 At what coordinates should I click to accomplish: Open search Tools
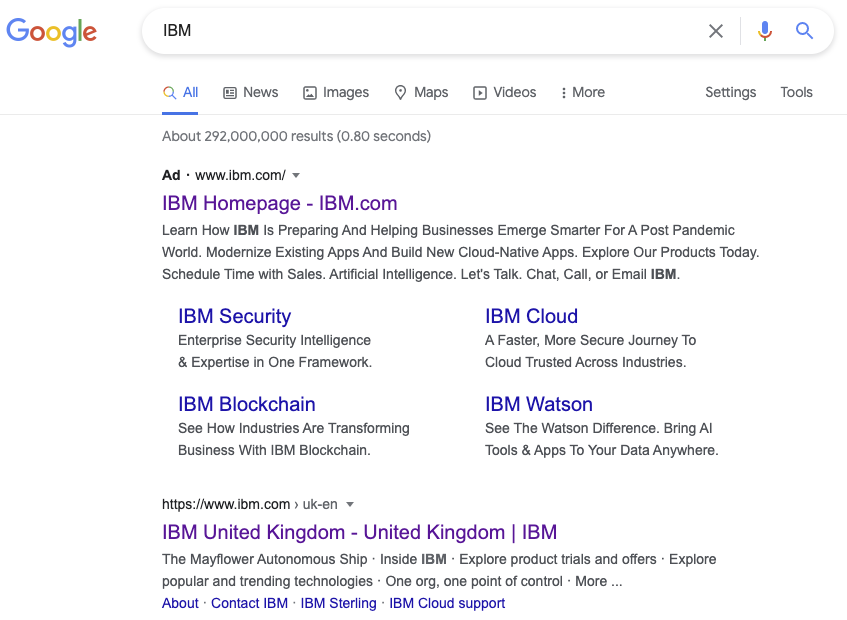pos(796,92)
